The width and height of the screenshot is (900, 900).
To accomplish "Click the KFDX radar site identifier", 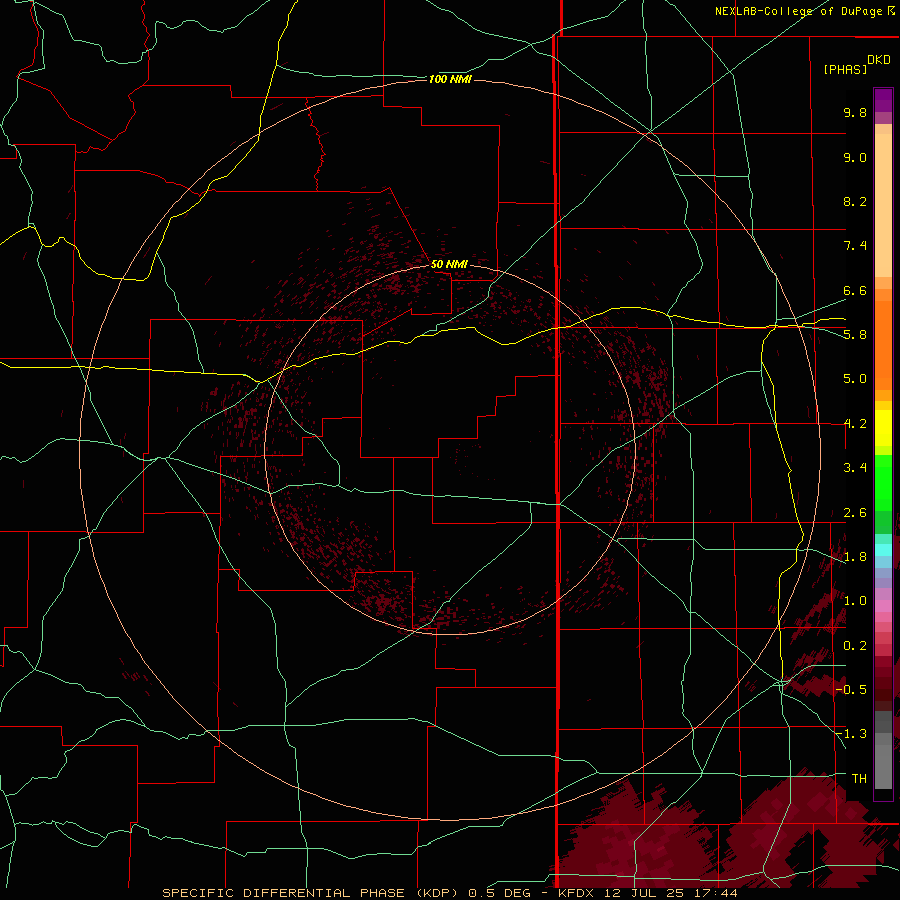I will tap(576, 893).
